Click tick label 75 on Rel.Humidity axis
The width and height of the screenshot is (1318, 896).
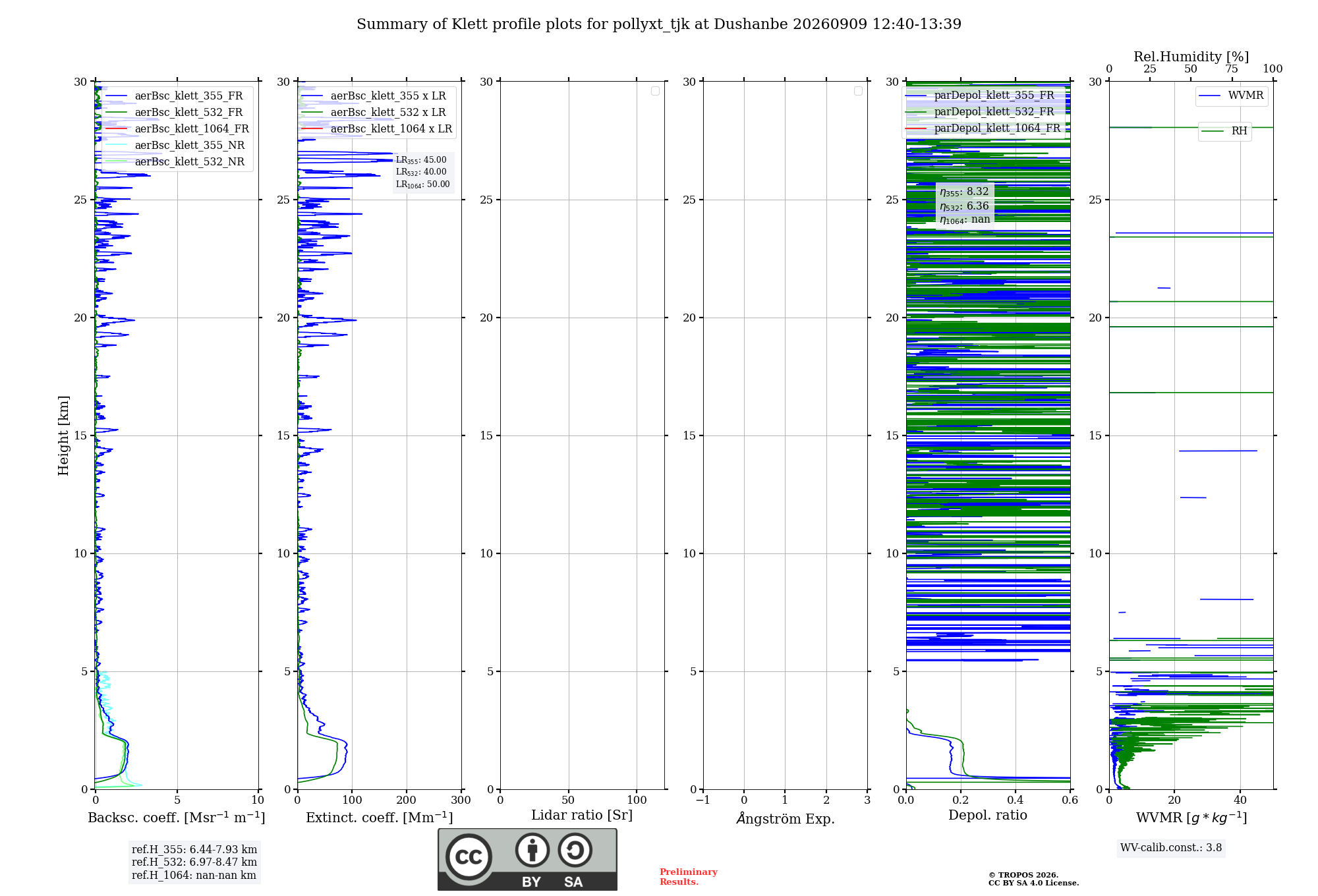point(1232,69)
